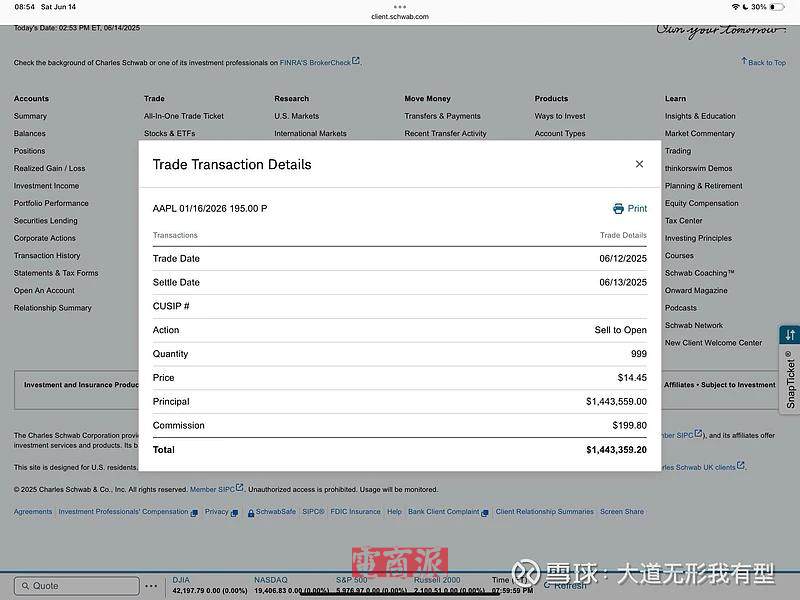Open the SchwabSafe link
800x600 pixels.
(x=271, y=512)
